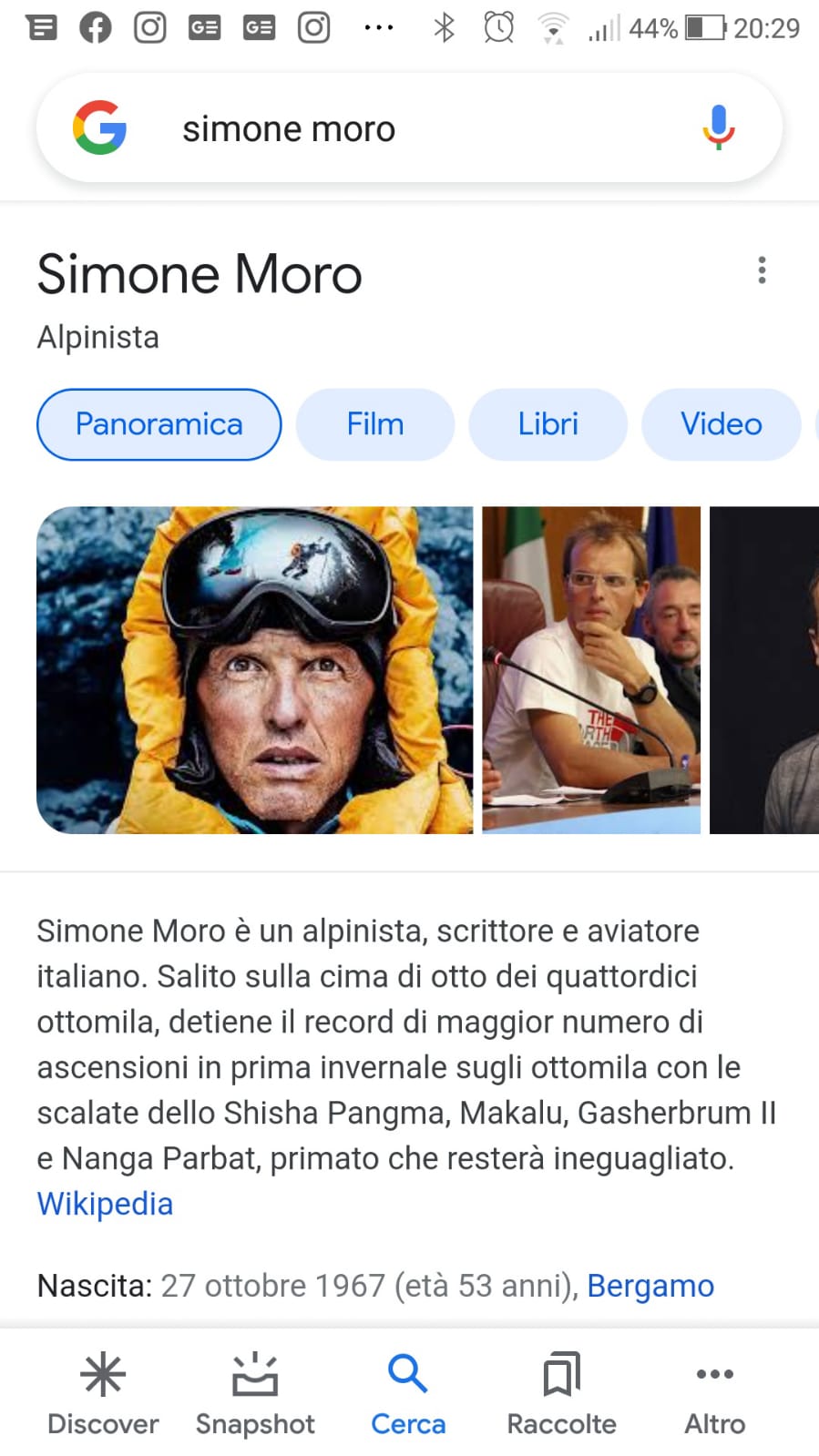Viewport: 819px width, 1456px height.
Task: Tap the battery indicator in status bar
Action: 707,28
